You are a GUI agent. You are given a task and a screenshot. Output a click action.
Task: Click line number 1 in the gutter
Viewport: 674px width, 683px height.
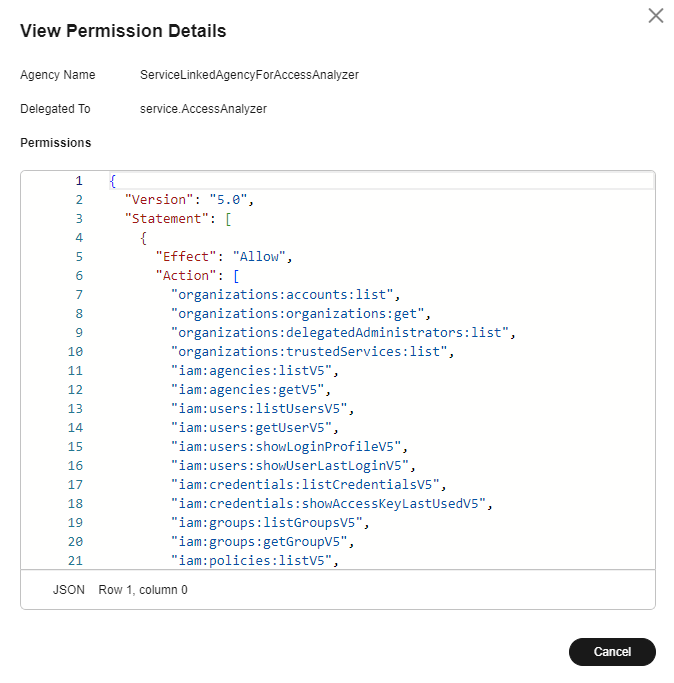click(x=78, y=181)
